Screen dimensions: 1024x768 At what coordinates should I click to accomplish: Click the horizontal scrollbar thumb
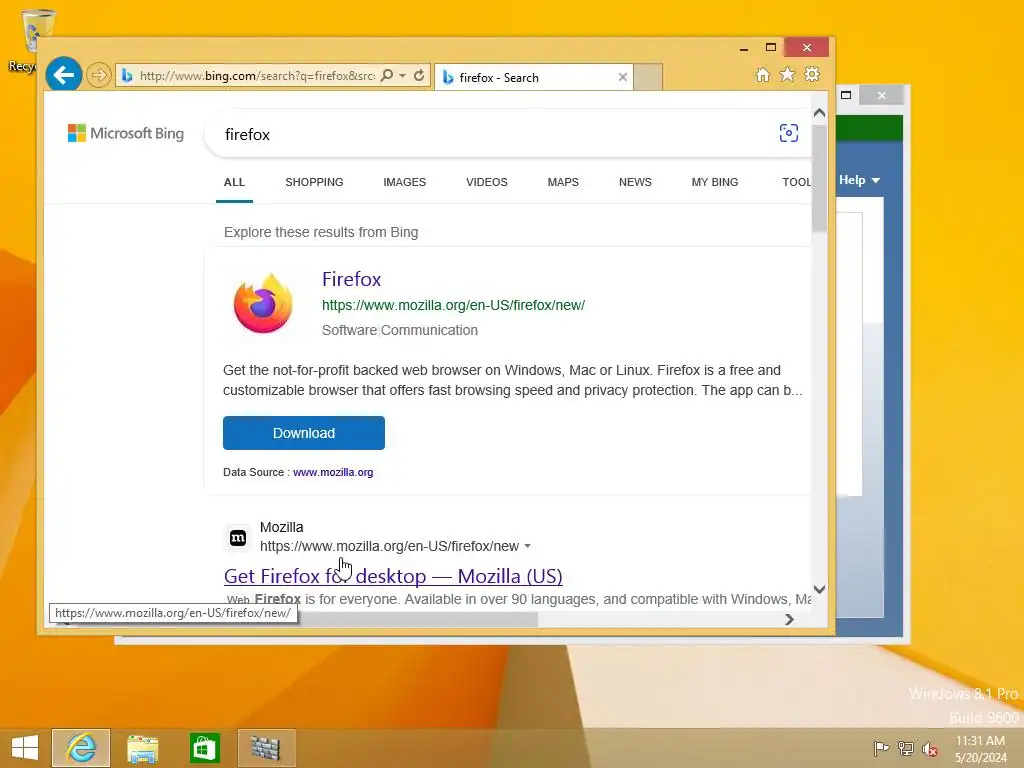(418, 619)
